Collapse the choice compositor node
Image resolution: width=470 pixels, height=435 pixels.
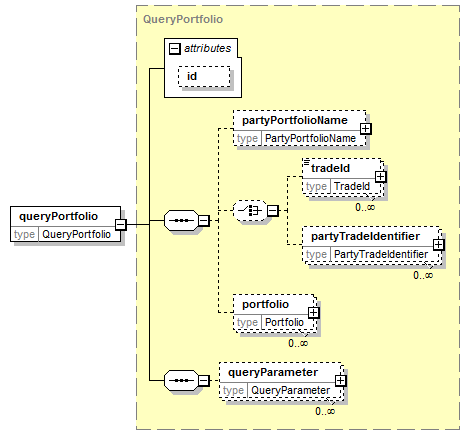273,211
